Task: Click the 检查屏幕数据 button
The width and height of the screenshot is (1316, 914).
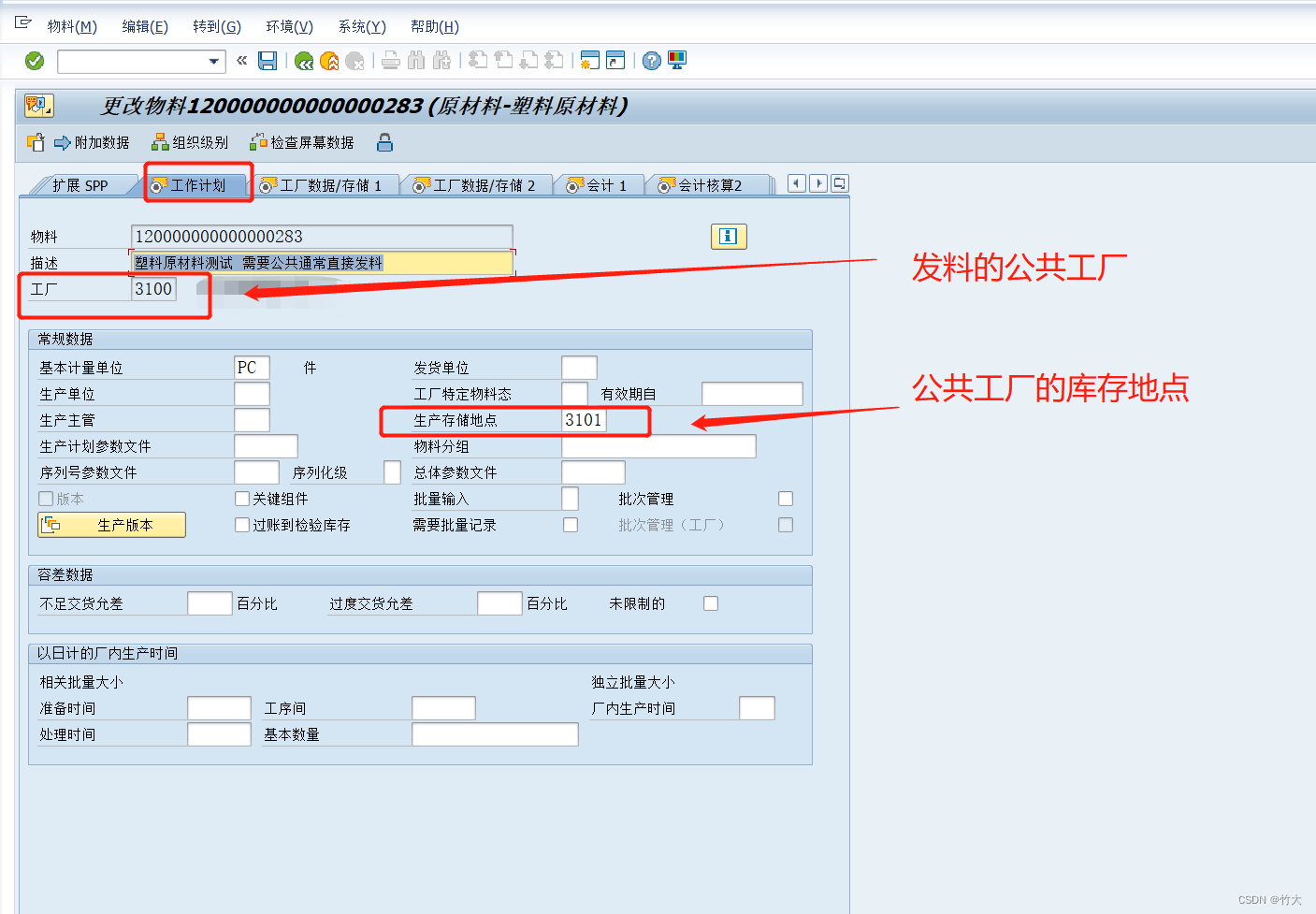Action: (x=301, y=142)
